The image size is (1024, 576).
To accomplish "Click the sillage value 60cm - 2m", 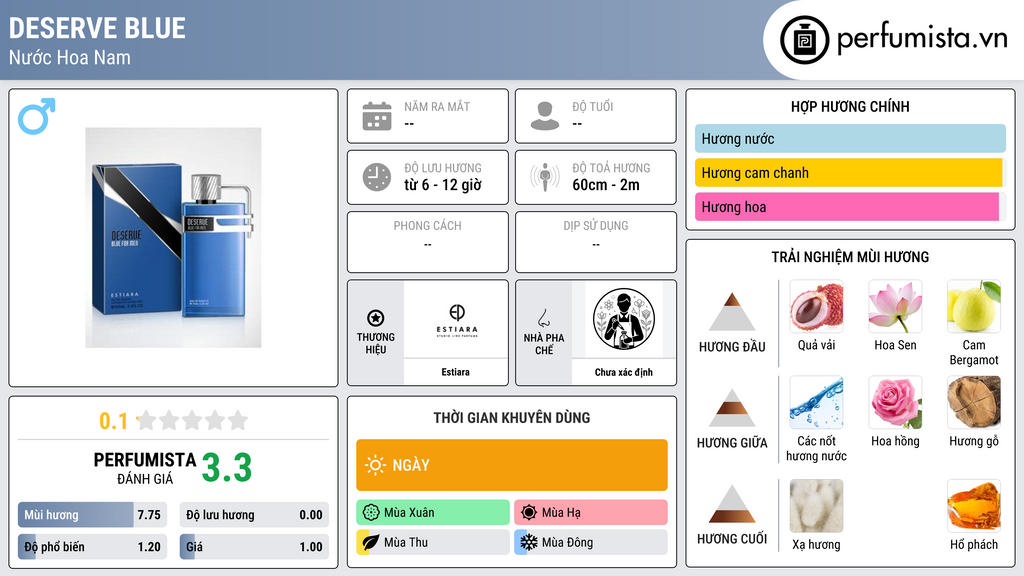I will point(606,185).
